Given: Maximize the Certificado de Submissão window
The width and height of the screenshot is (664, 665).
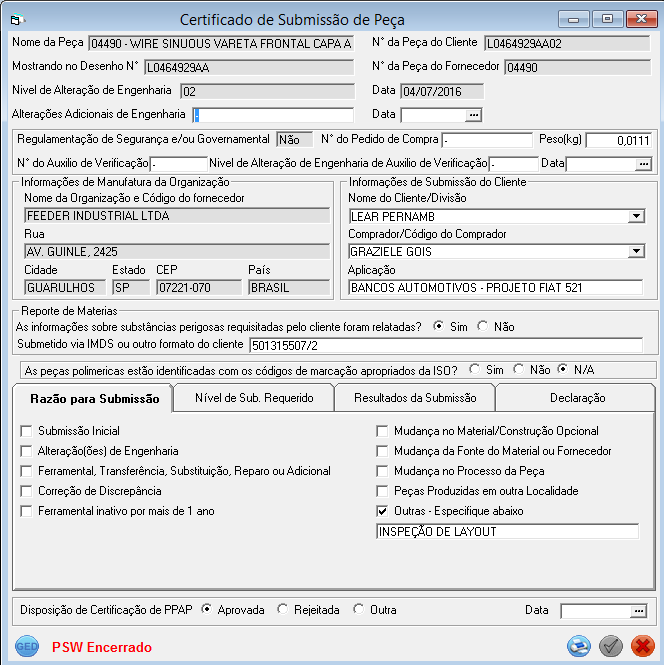Looking at the screenshot, I should tap(607, 19).
